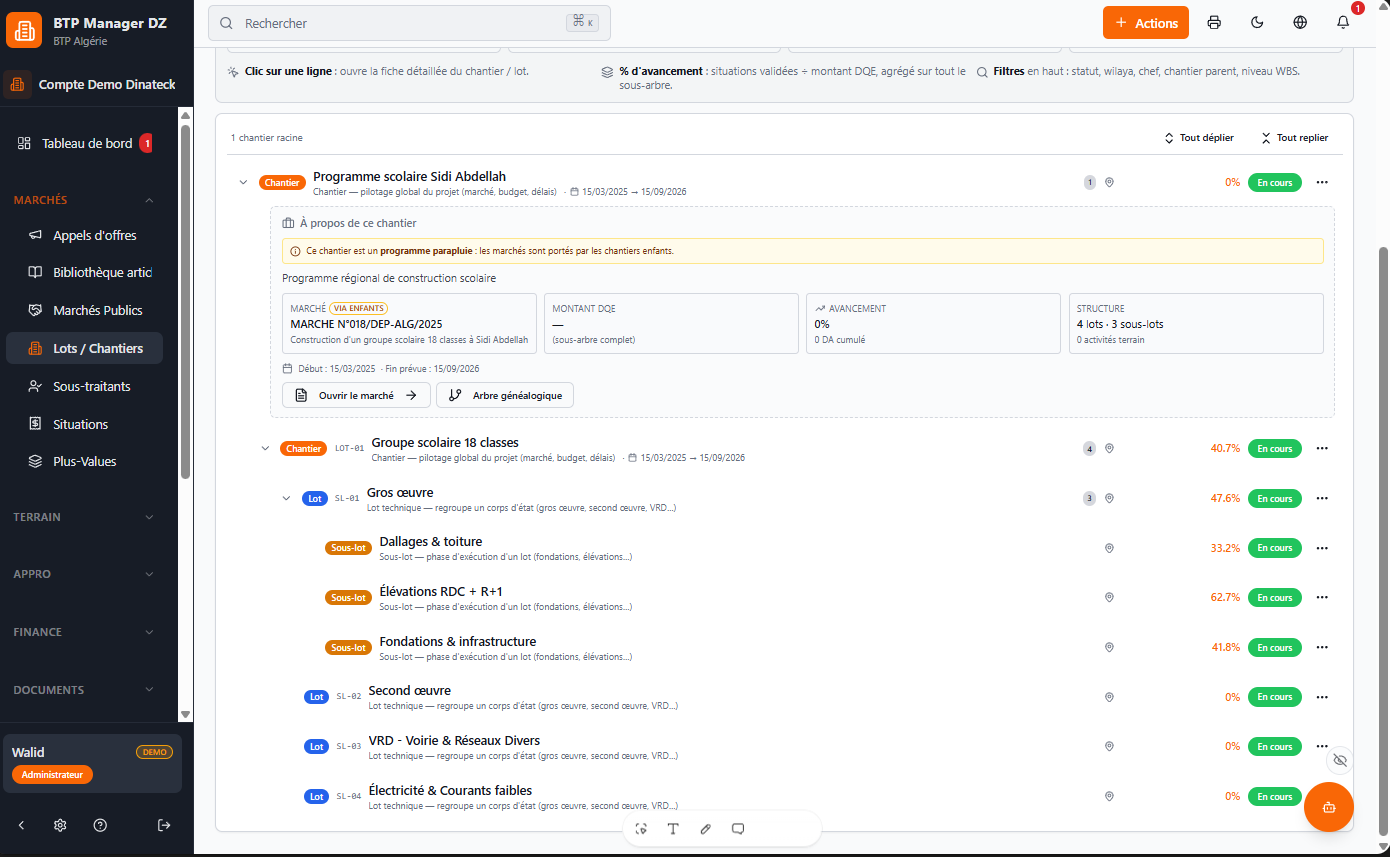This screenshot has width=1390, height=857.
Task: Open three-dot menu for Gros œuvre
Action: coord(1322,498)
